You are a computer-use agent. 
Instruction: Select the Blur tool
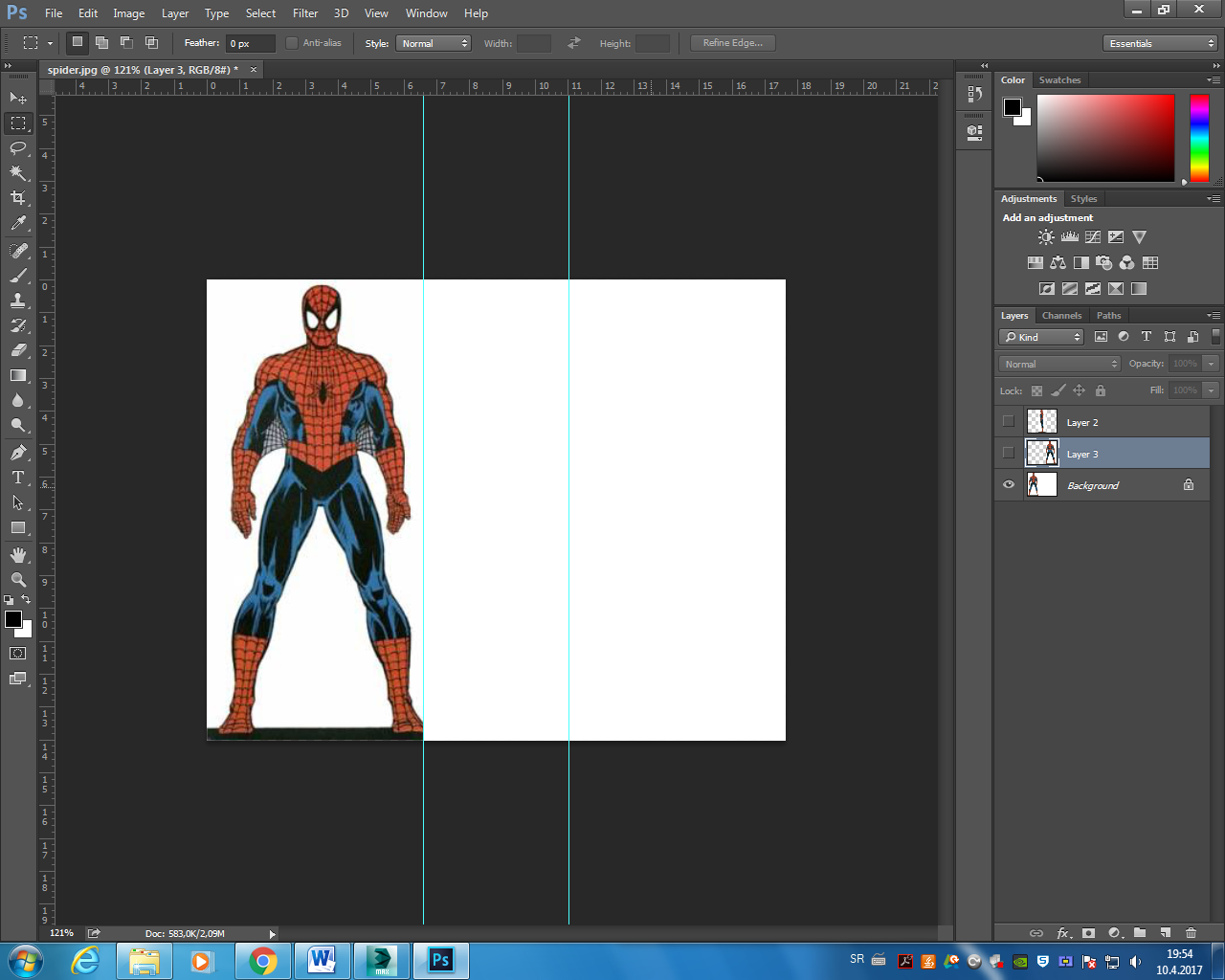[x=18, y=400]
